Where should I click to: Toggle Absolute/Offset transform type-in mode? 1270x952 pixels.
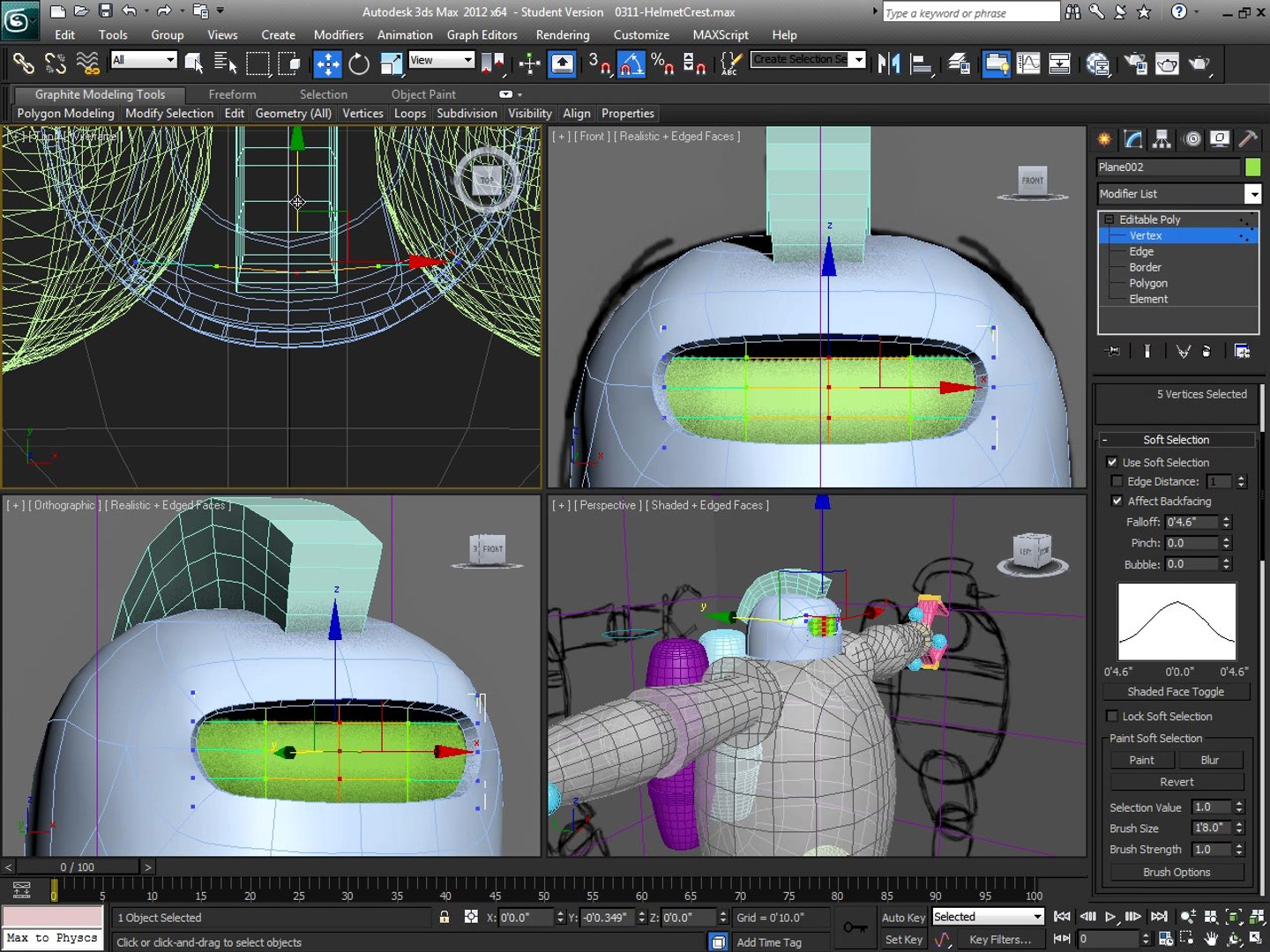471,917
